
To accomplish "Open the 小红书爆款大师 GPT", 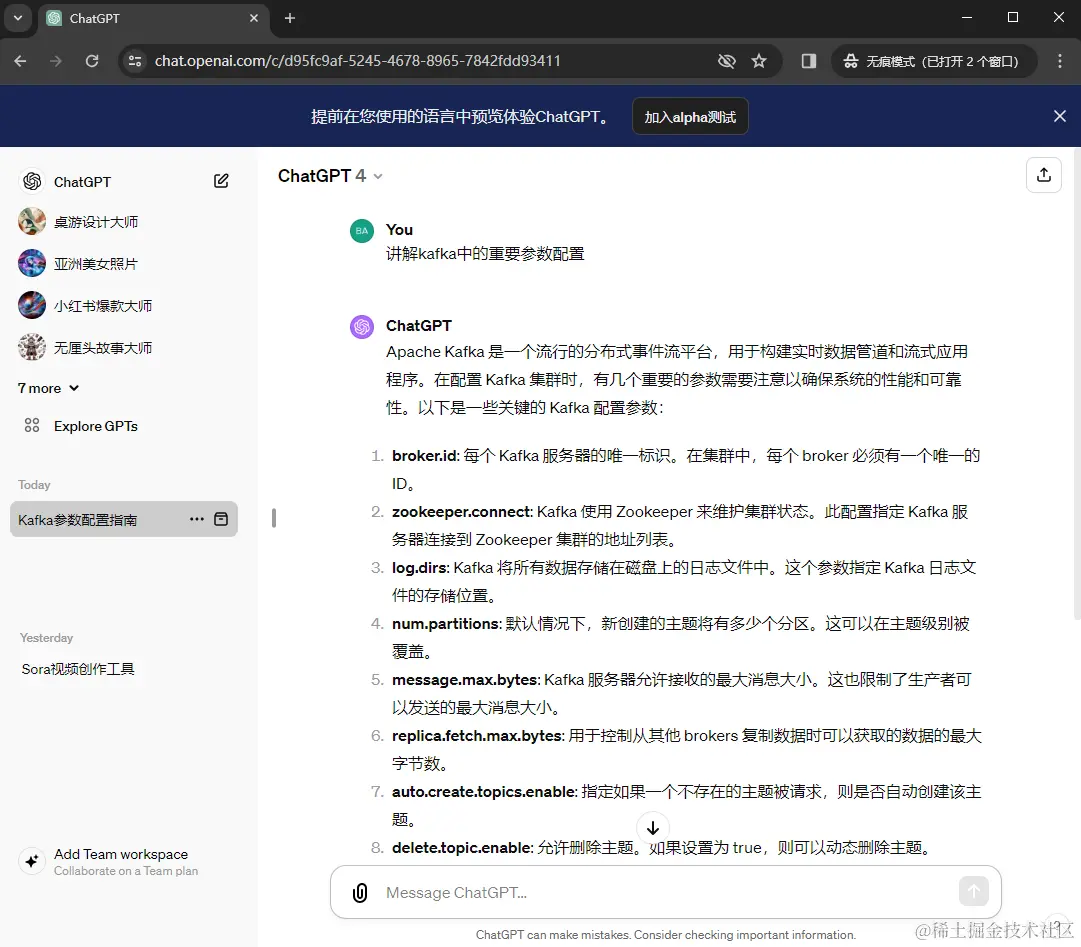I will pos(103,305).
